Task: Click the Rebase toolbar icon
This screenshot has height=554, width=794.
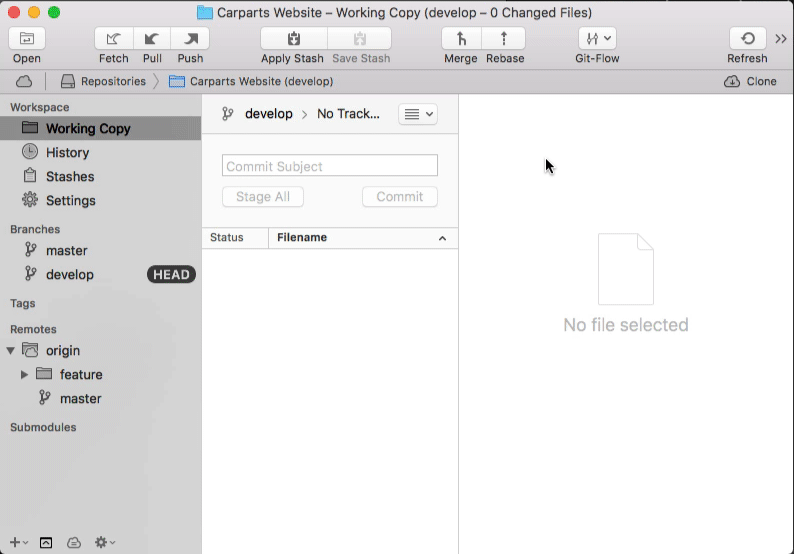Action: click(504, 39)
